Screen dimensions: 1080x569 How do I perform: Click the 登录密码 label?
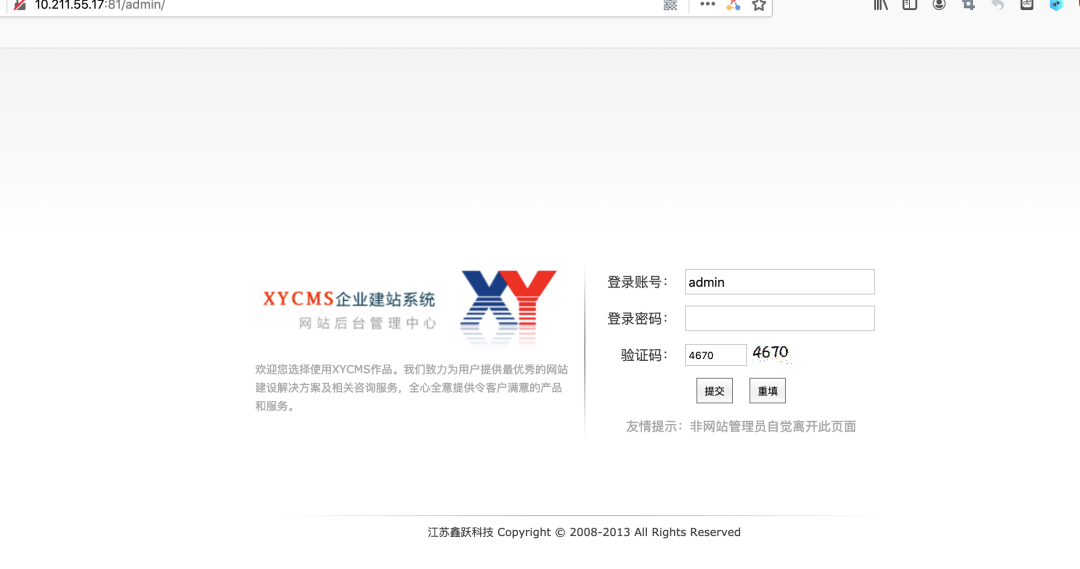coord(637,319)
